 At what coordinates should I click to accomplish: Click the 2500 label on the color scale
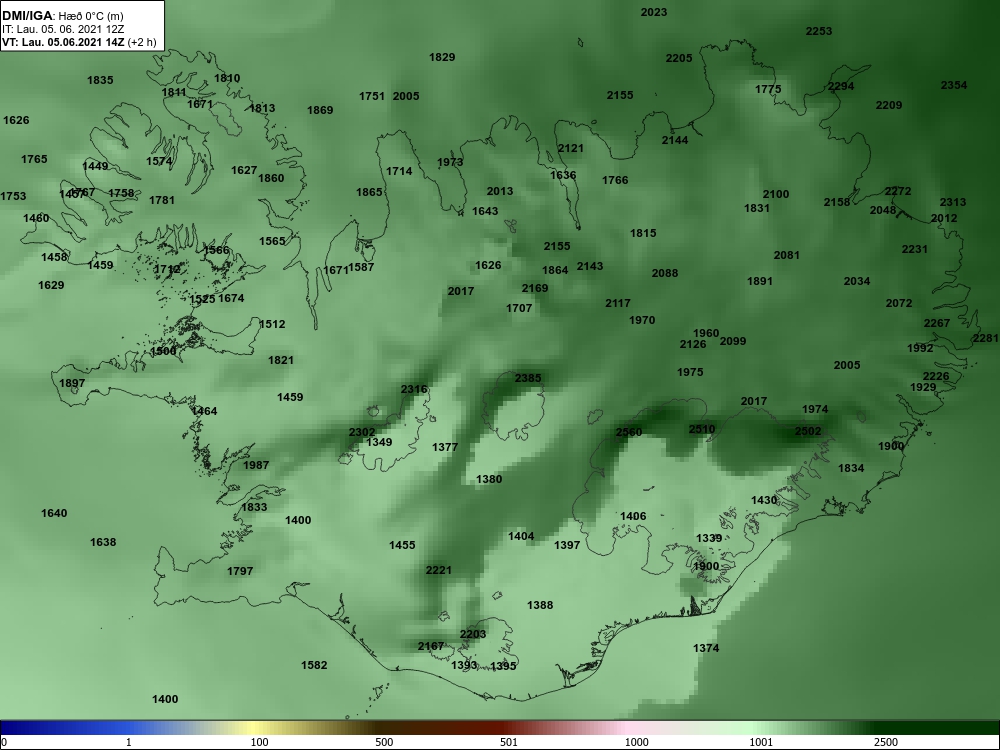[x=885, y=742]
